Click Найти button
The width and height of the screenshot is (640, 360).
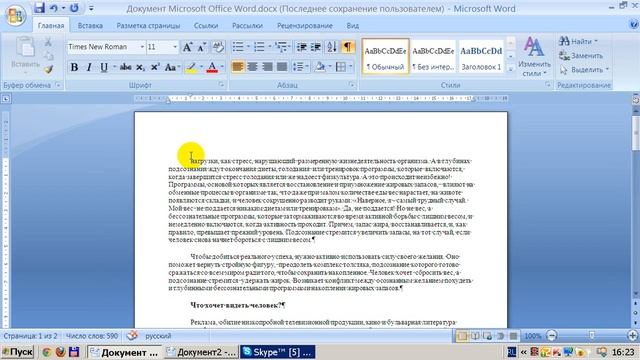[578, 41]
